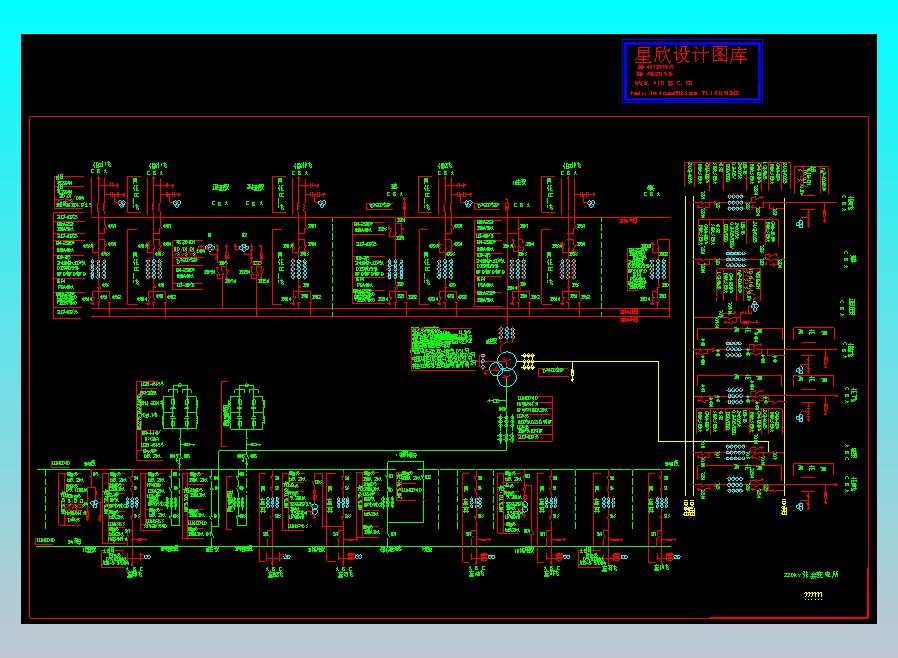
Task: Click the dense green text block left of the transformer
Action: tap(442, 348)
